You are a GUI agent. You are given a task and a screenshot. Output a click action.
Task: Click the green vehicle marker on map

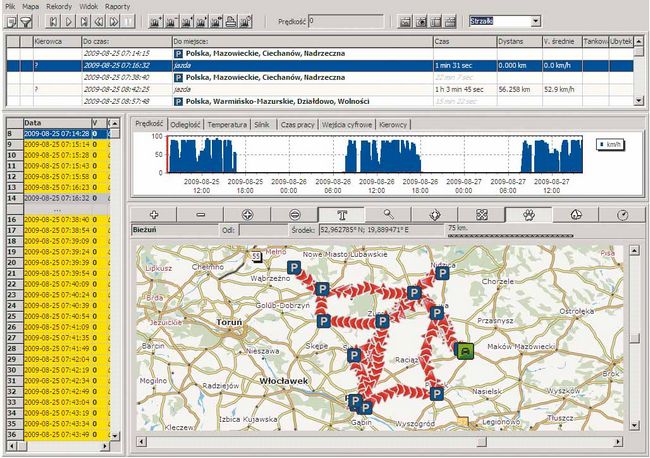465,349
